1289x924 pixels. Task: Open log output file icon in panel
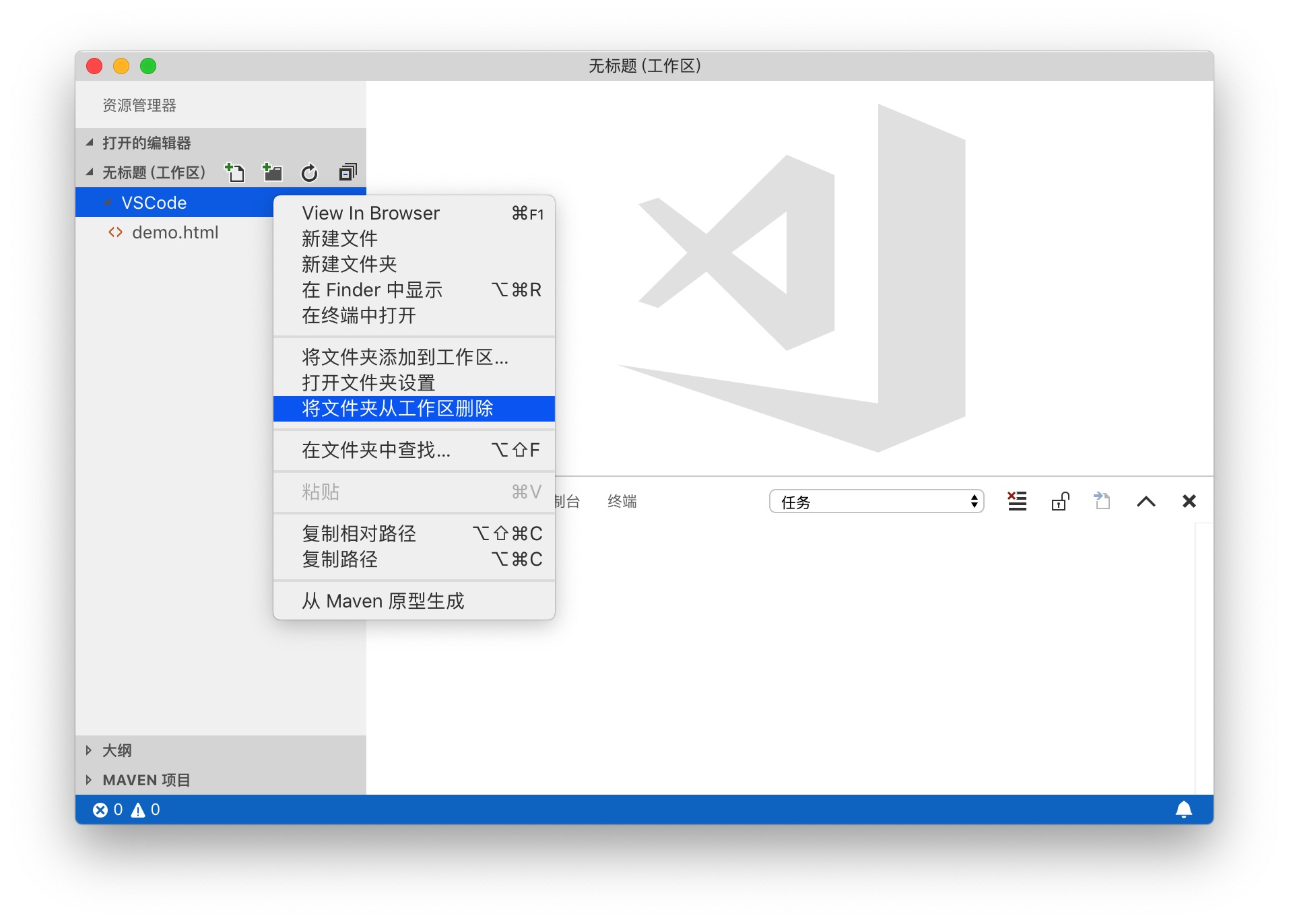pos(1102,501)
